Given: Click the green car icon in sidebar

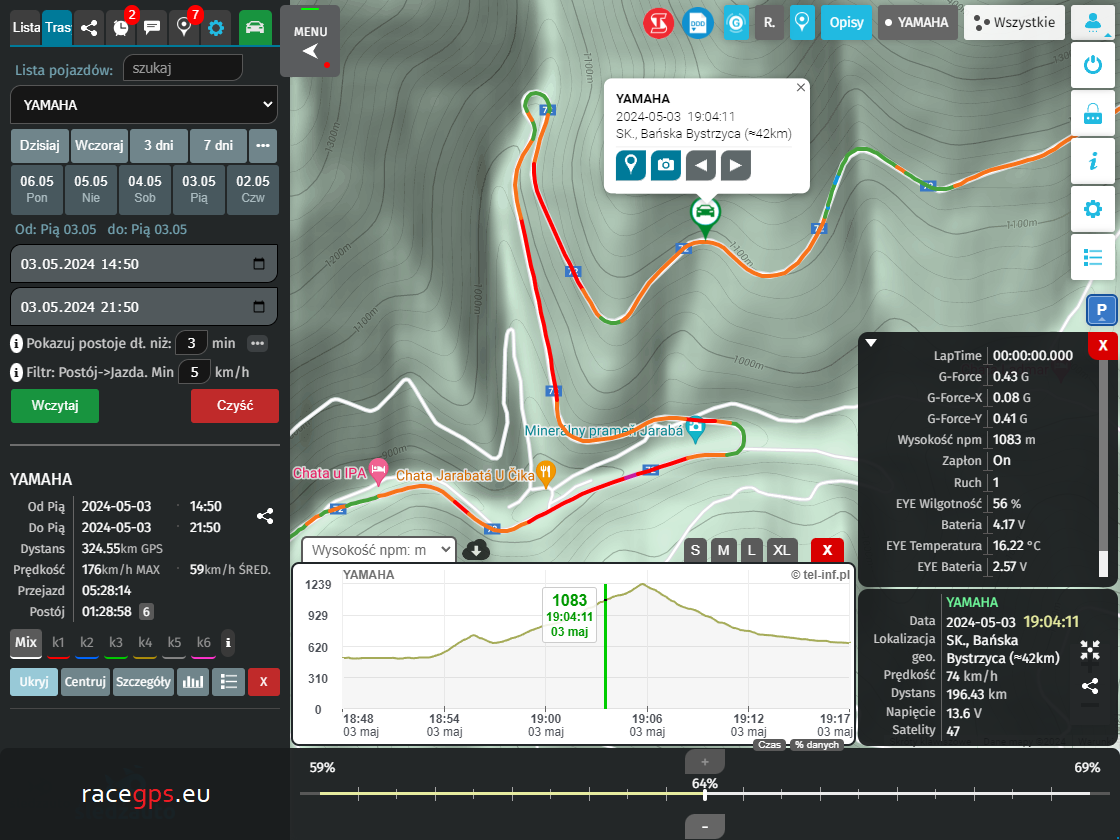Looking at the screenshot, I should point(255,28).
